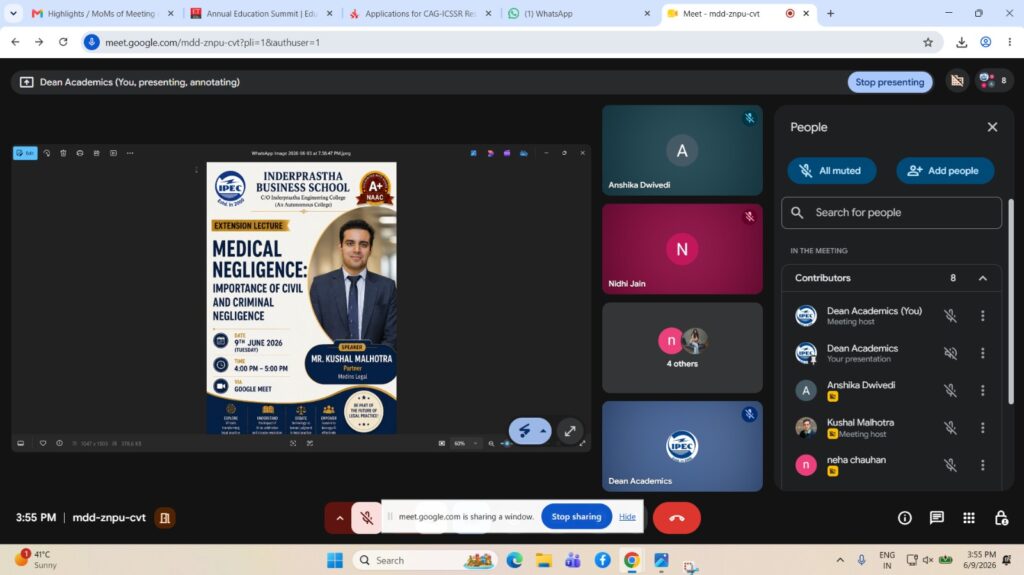Screen dimensions: 1024x575
Task: Toggle microphone for Dean Academics (You)
Action: tap(950, 316)
